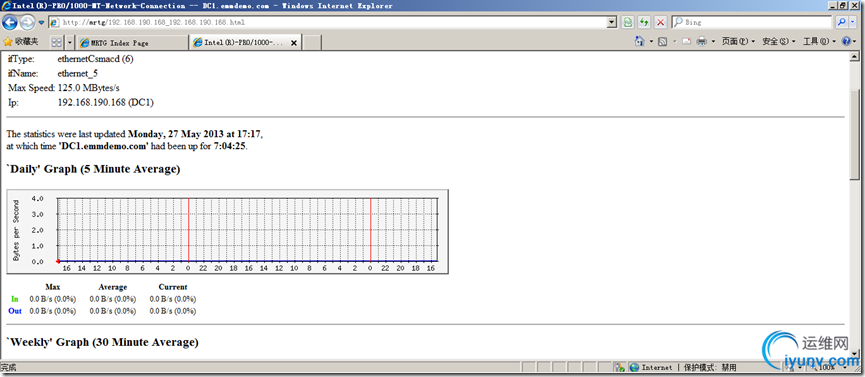Screen dimensions: 865x377
Task: Click the Read Mail envelope icon
Action: [687, 41]
